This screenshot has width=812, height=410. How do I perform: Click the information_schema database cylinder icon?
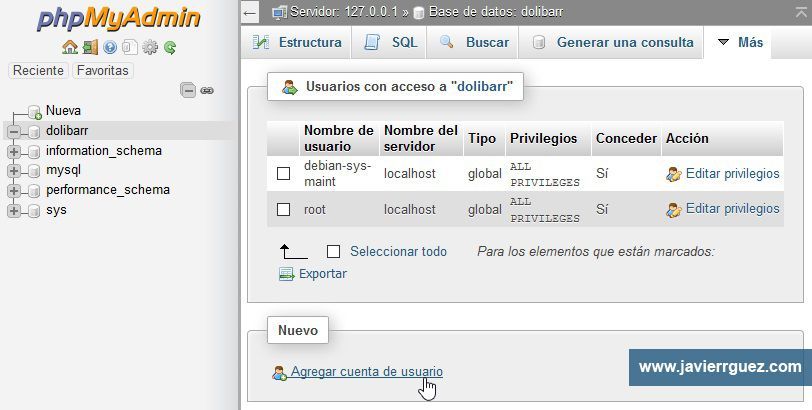tap(34, 152)
